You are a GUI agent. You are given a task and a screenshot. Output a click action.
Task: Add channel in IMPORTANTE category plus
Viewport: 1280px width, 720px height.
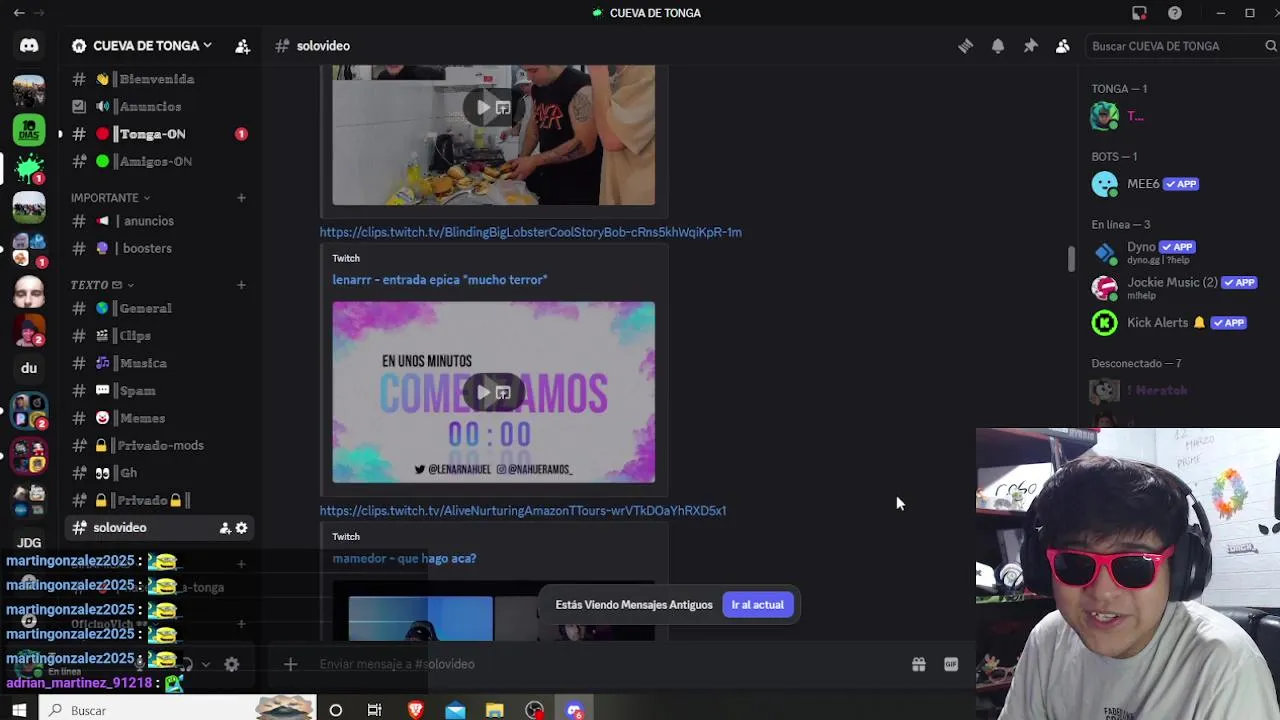[241, 198]
